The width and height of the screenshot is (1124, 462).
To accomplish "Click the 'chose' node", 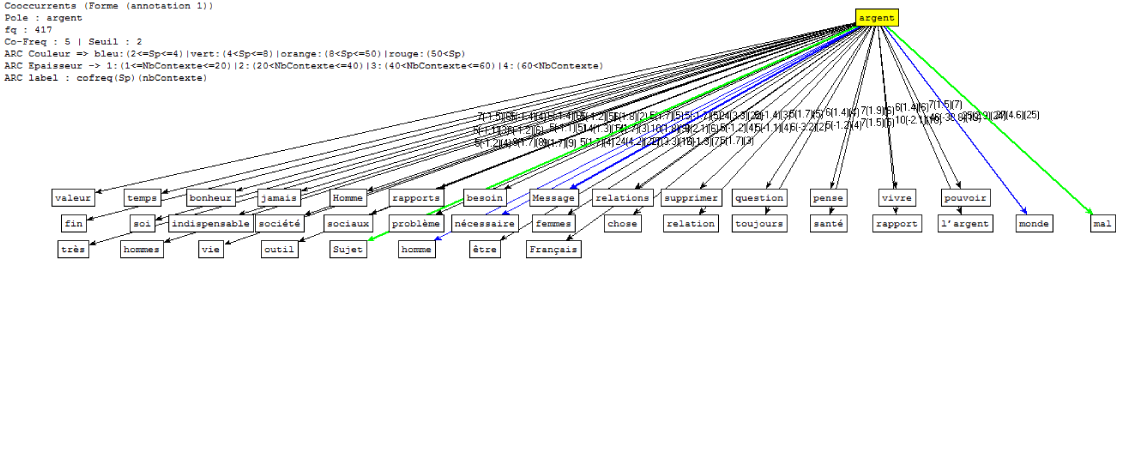I will tap(623, 223).
